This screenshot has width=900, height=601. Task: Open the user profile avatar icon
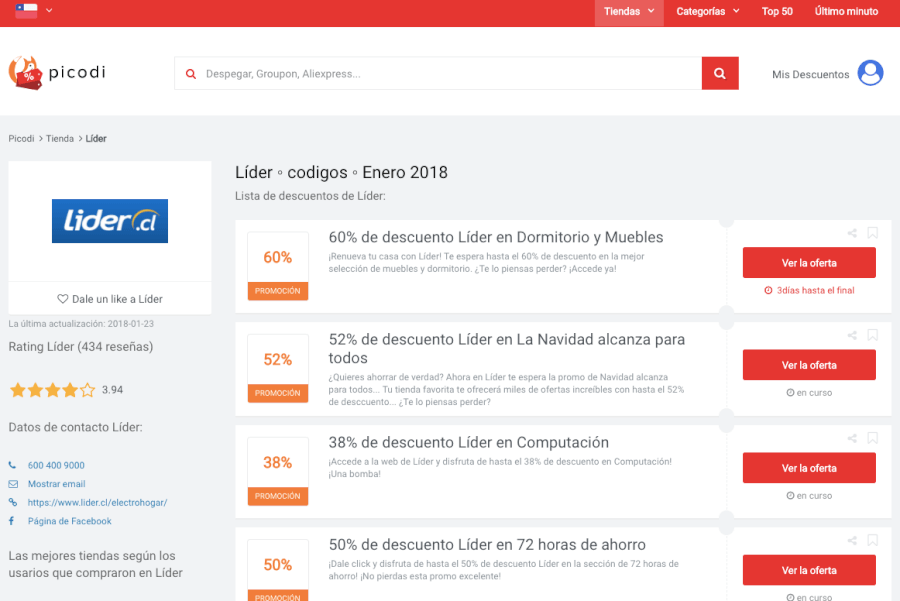[870, 73]
